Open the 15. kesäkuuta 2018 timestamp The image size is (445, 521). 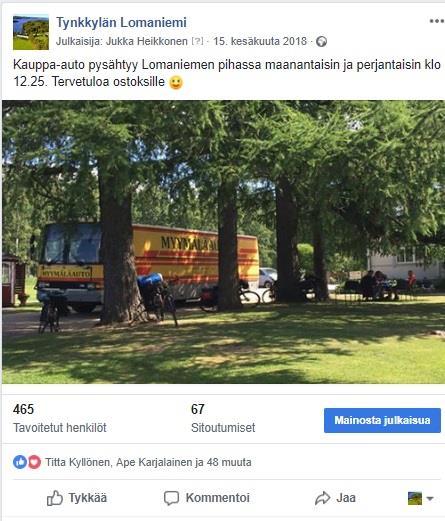tap(260, 41)
